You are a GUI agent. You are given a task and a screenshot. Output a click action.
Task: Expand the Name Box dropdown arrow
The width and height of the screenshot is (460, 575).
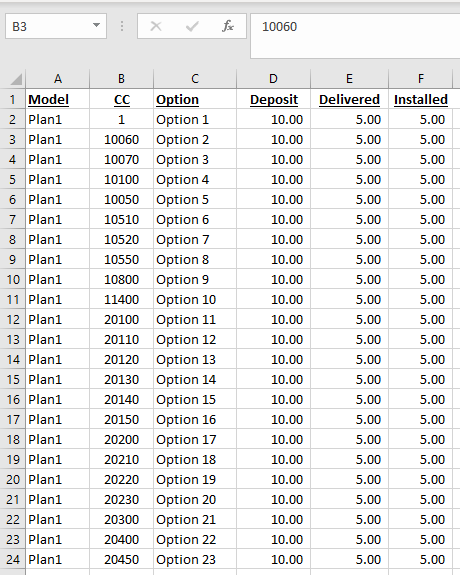tap(96, 26)
